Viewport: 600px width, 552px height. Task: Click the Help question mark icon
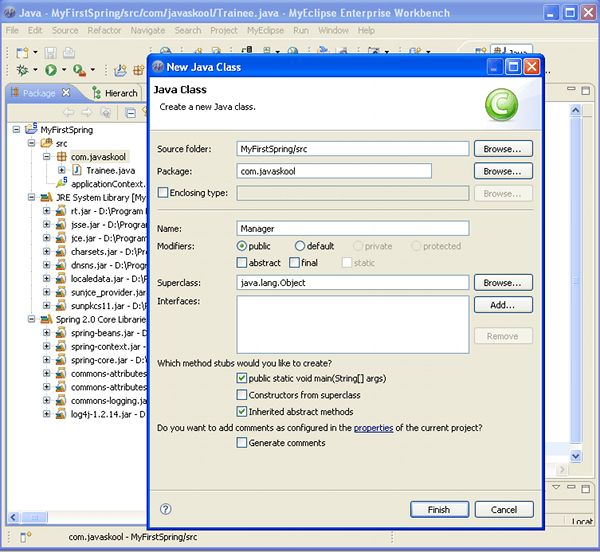[x=166, y=509]
